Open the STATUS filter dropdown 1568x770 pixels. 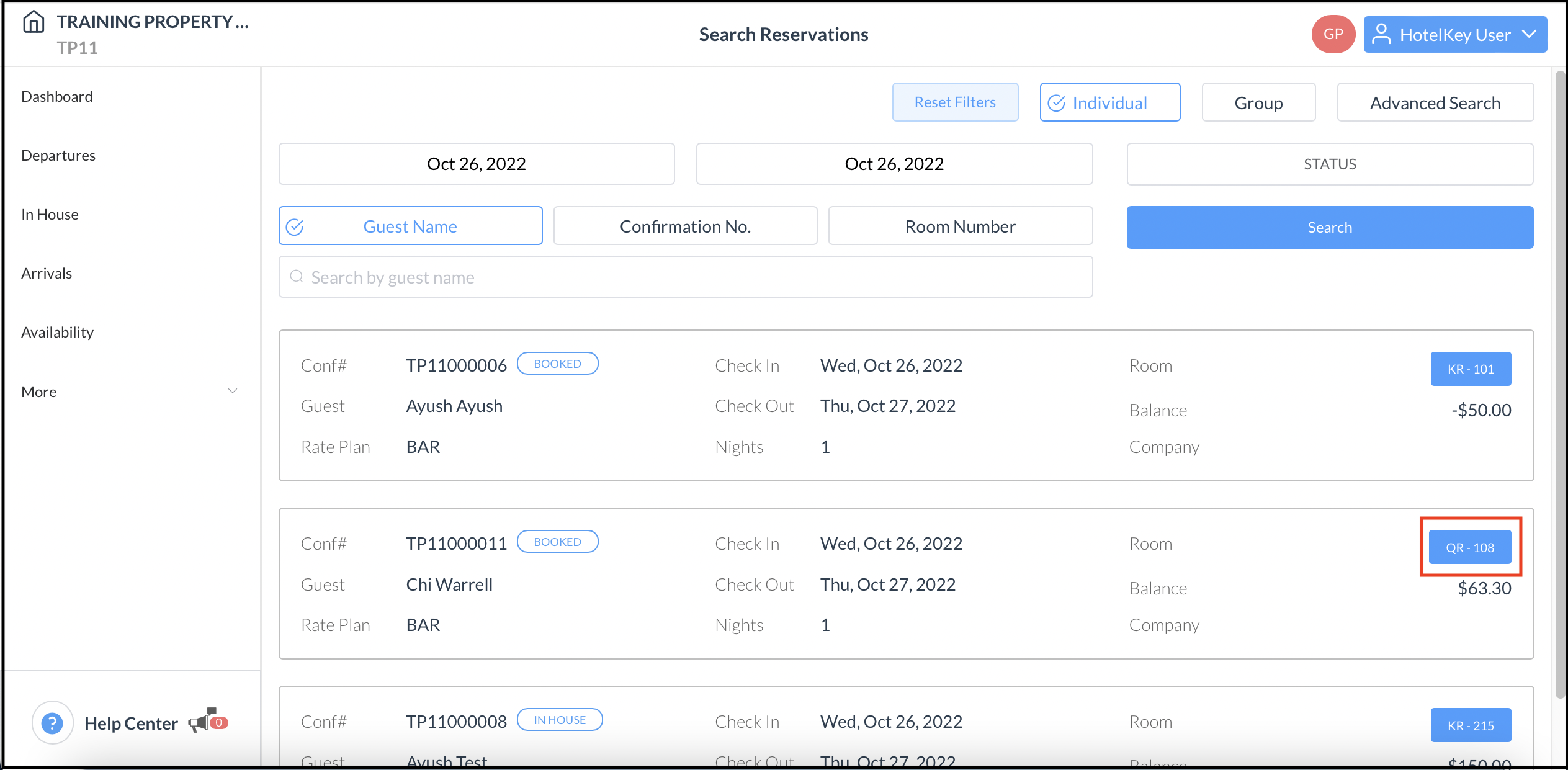point(1329,164)
